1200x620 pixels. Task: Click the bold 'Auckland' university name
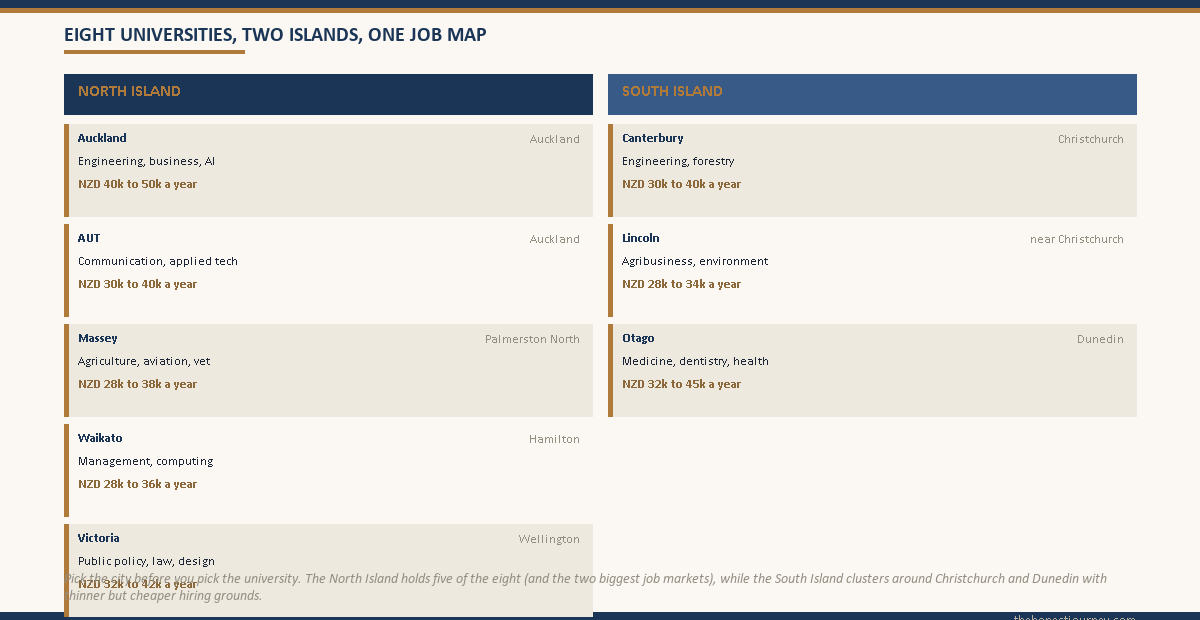[102, 138]
